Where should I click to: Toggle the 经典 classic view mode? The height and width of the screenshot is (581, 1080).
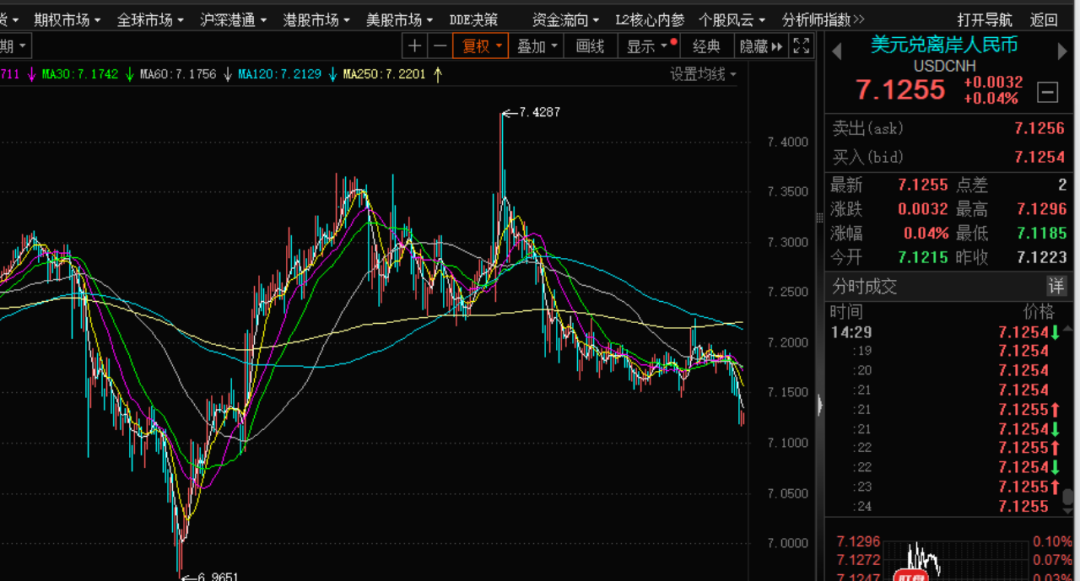[707, 46]
